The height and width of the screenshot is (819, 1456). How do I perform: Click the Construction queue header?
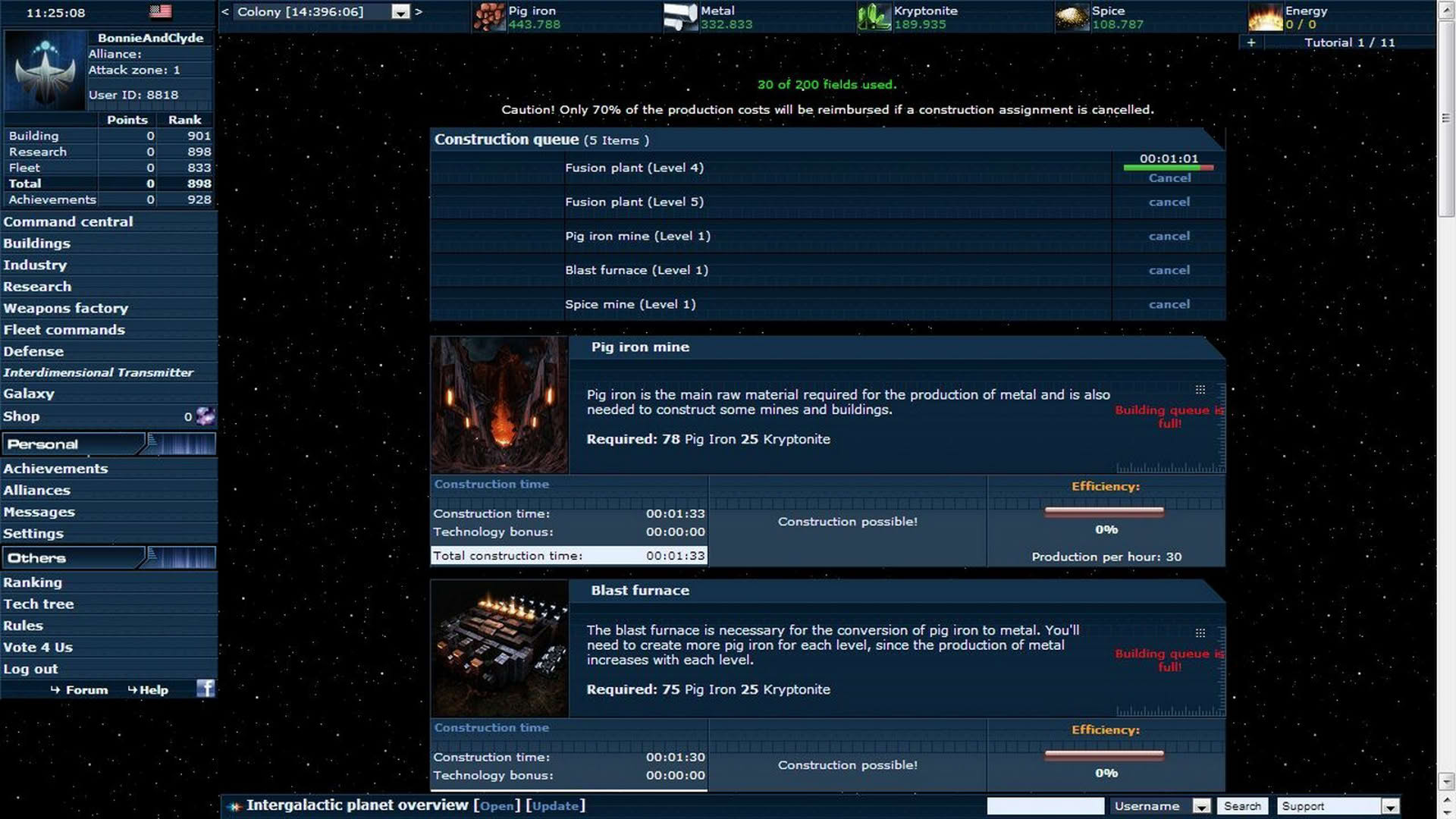(x=827, y=140)
